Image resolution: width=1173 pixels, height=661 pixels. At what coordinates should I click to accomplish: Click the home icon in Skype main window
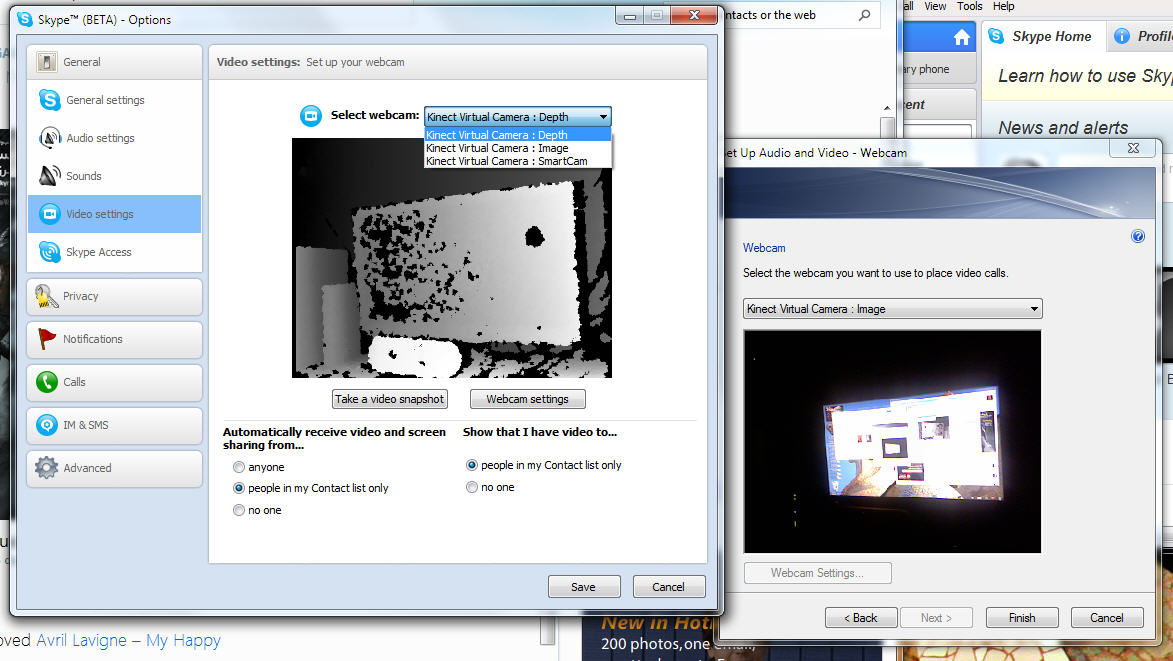point(961,37)
